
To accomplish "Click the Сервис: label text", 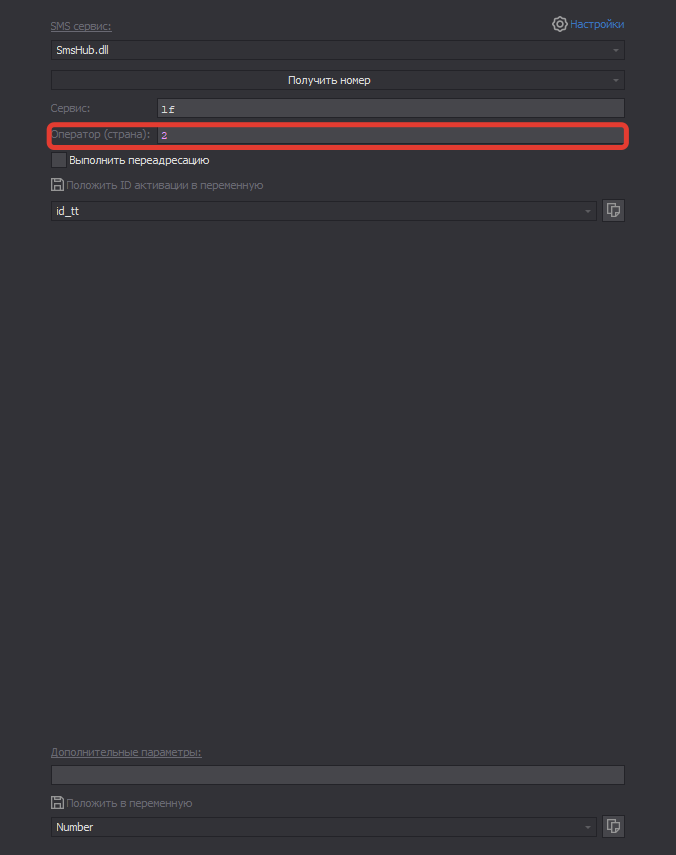I will point(71,108).
